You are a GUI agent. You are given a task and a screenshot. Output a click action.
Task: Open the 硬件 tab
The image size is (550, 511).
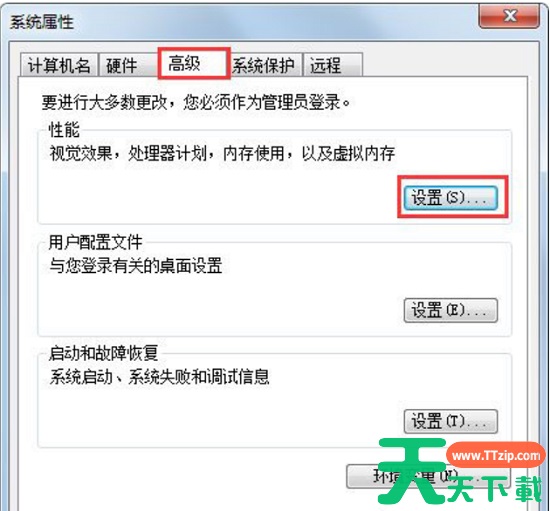pos(128,65)
